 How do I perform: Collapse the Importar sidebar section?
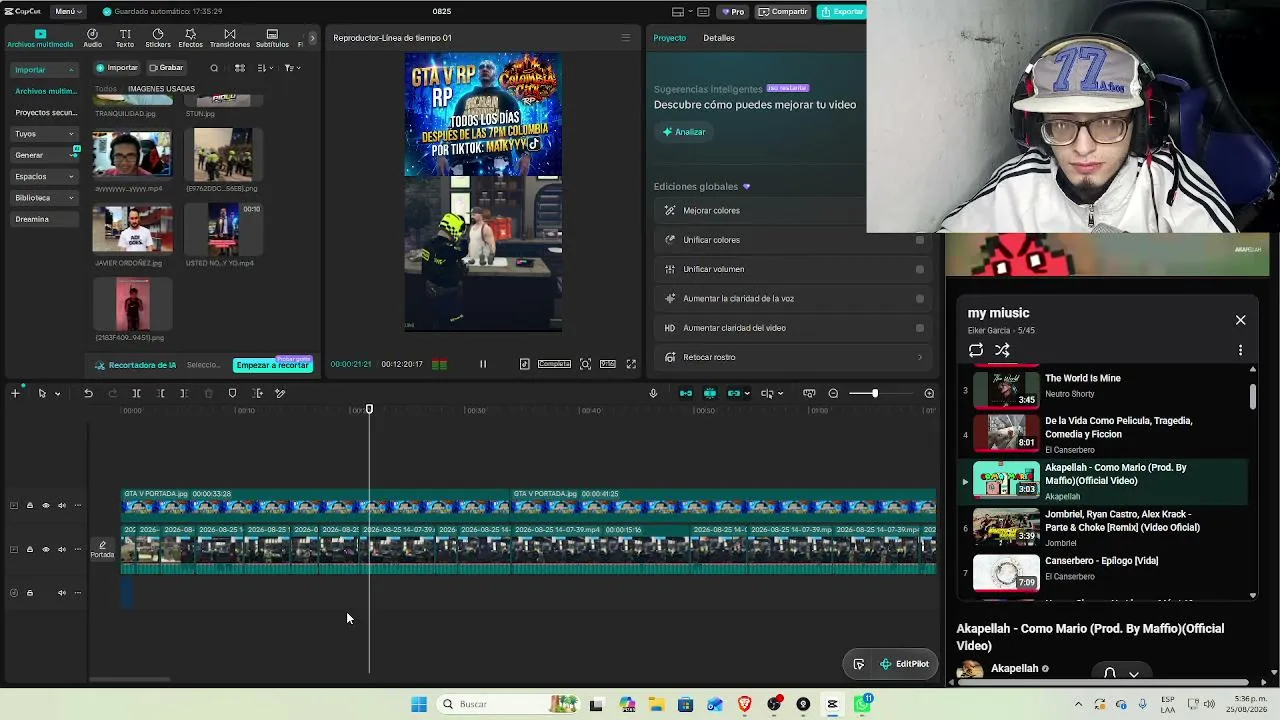[71, 70]
